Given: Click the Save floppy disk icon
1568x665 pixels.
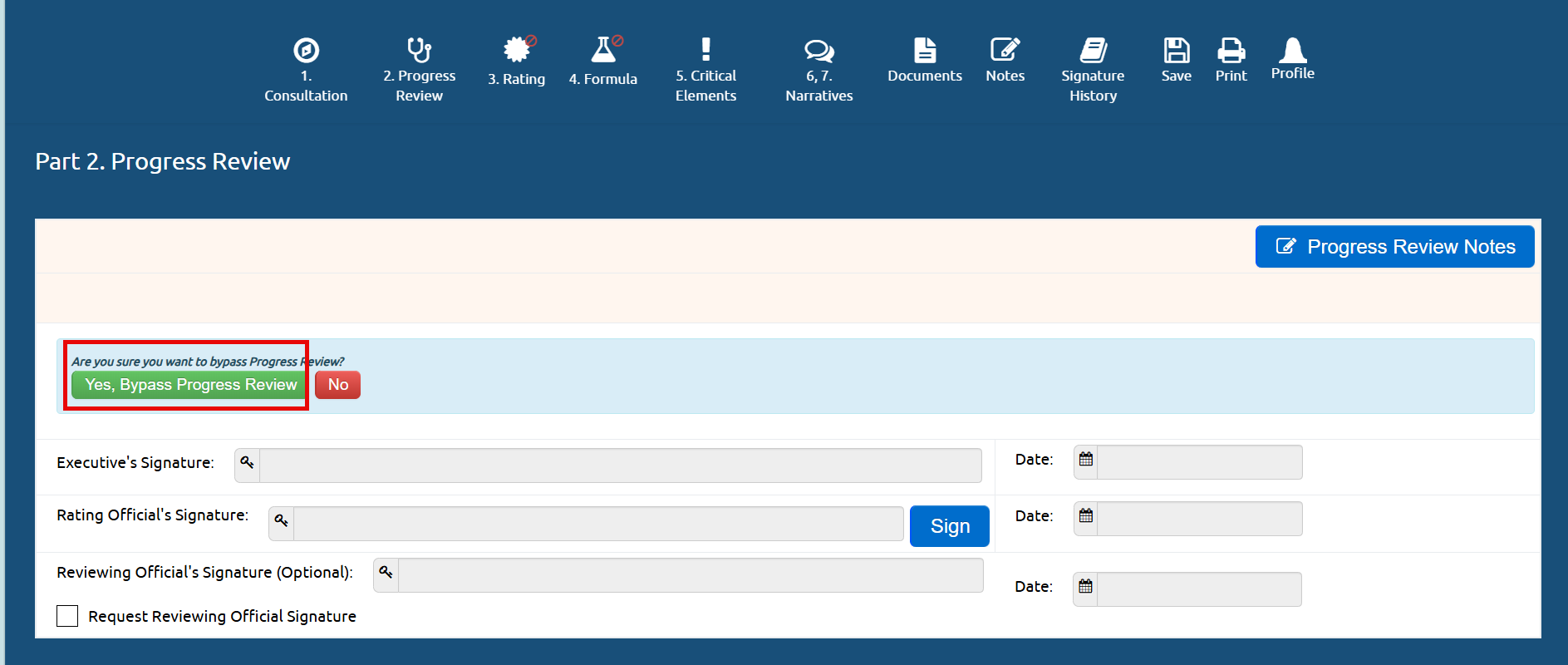Looking at the screenshot, I should click(1176, 50).
